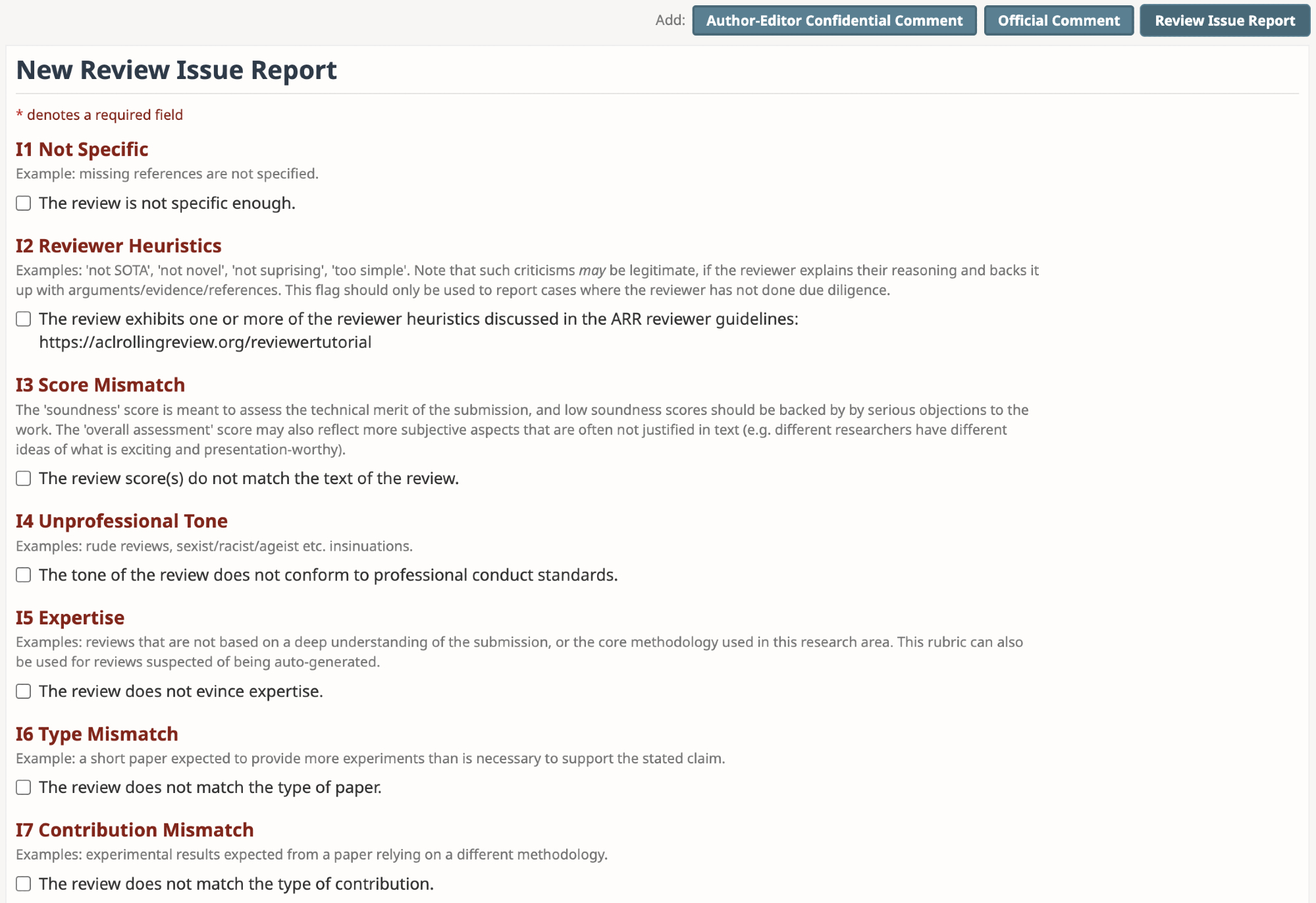The image size is (1316, 903).
Task: Click the I4 Unprofessional Tone heading
Action: click(122, 521)
